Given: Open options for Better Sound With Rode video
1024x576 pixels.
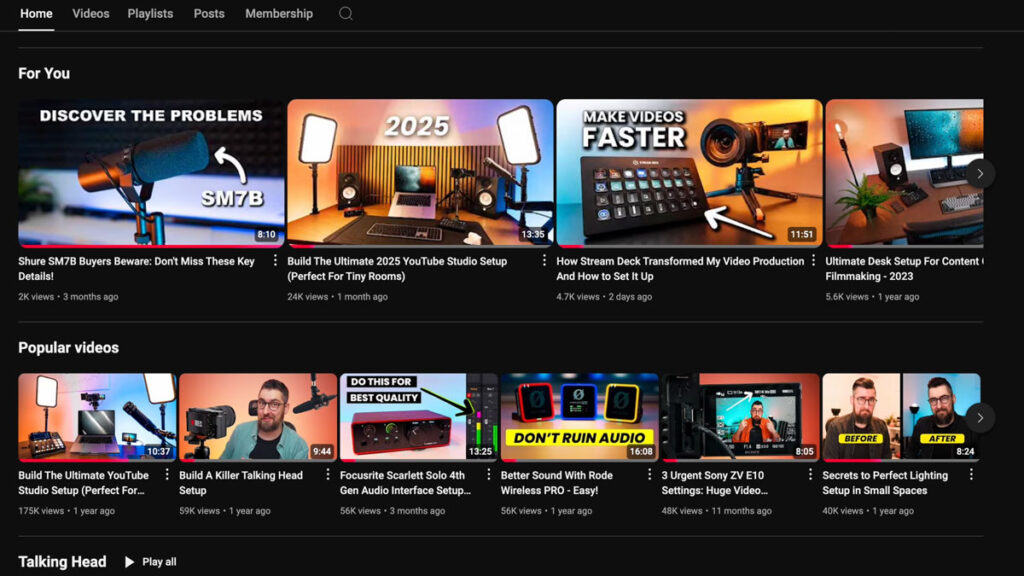Looking at the screenshot, I should click(x=649, y=475).
